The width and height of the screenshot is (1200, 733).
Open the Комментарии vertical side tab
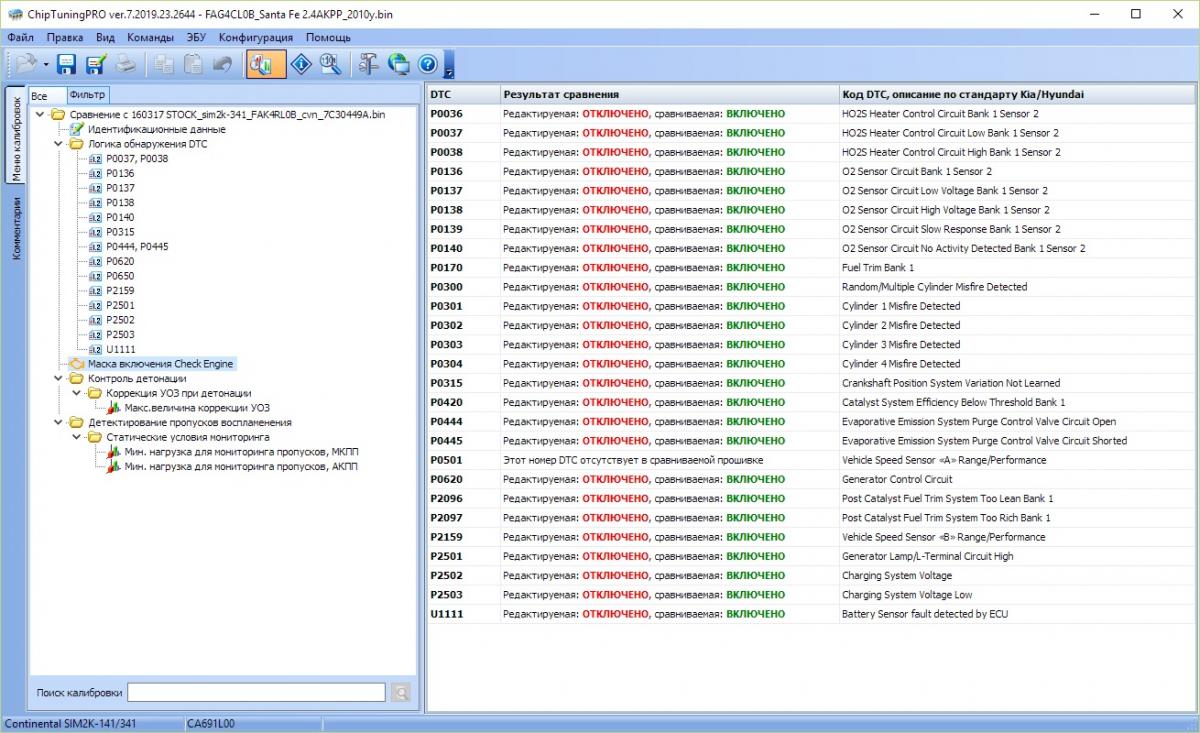coord(17,228)
